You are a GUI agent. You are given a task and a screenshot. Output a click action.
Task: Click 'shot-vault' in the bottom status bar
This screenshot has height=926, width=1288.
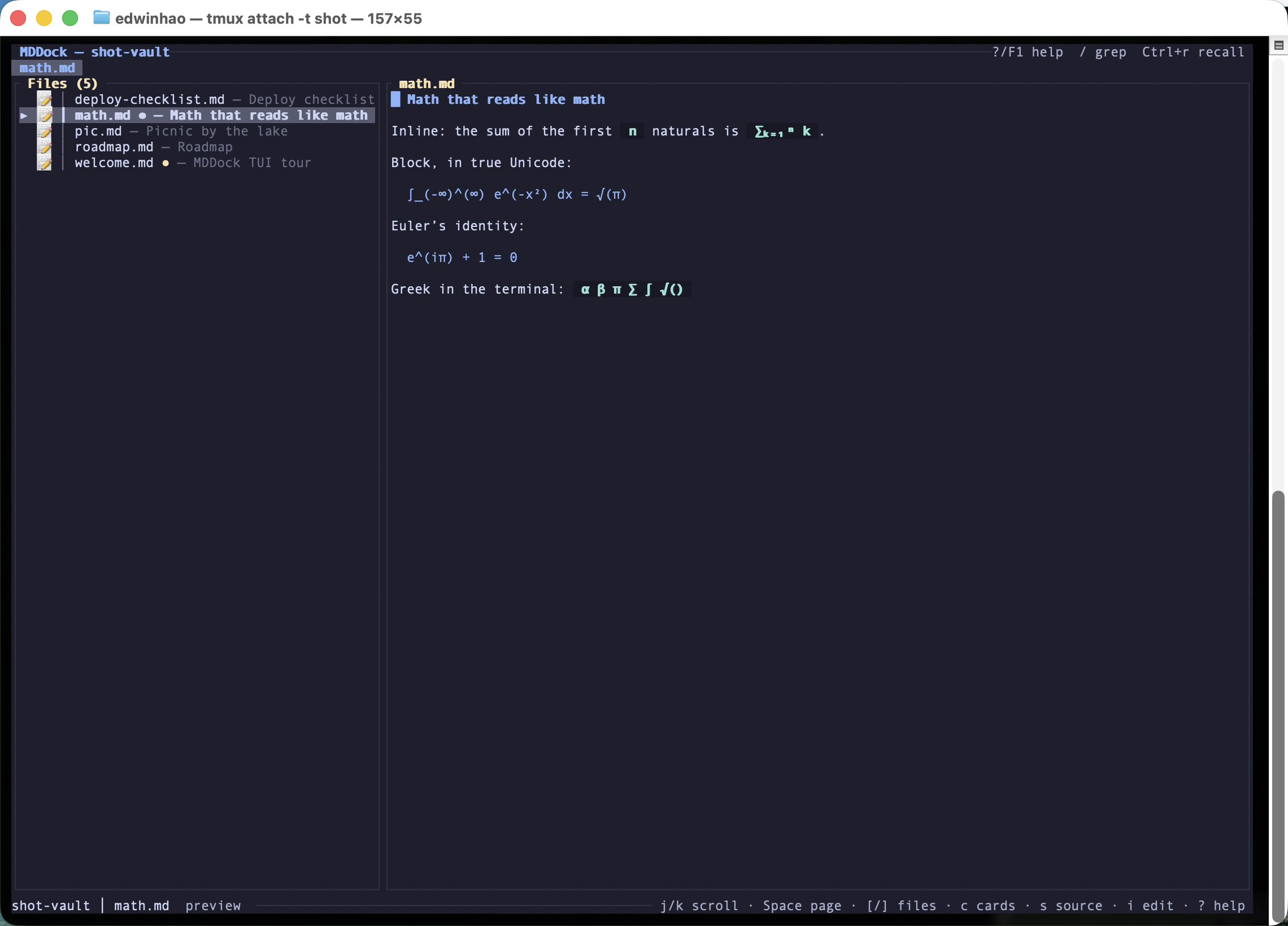(51, 906)
